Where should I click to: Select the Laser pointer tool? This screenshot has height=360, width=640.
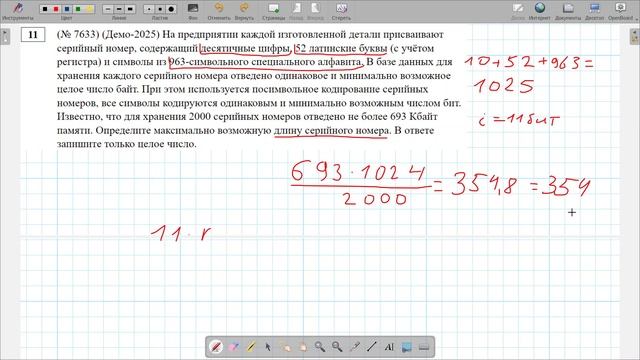tap(354, 347)
